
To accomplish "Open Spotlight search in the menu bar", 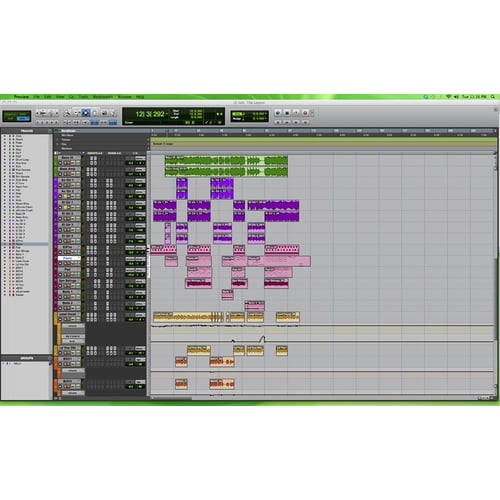I will (x=493, y=97).
